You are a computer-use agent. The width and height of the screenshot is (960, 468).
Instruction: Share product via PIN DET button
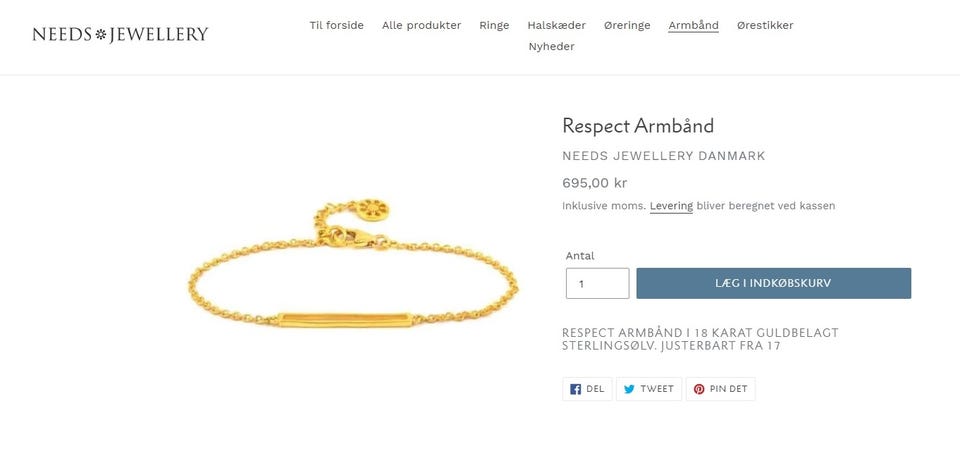[721, 389]
